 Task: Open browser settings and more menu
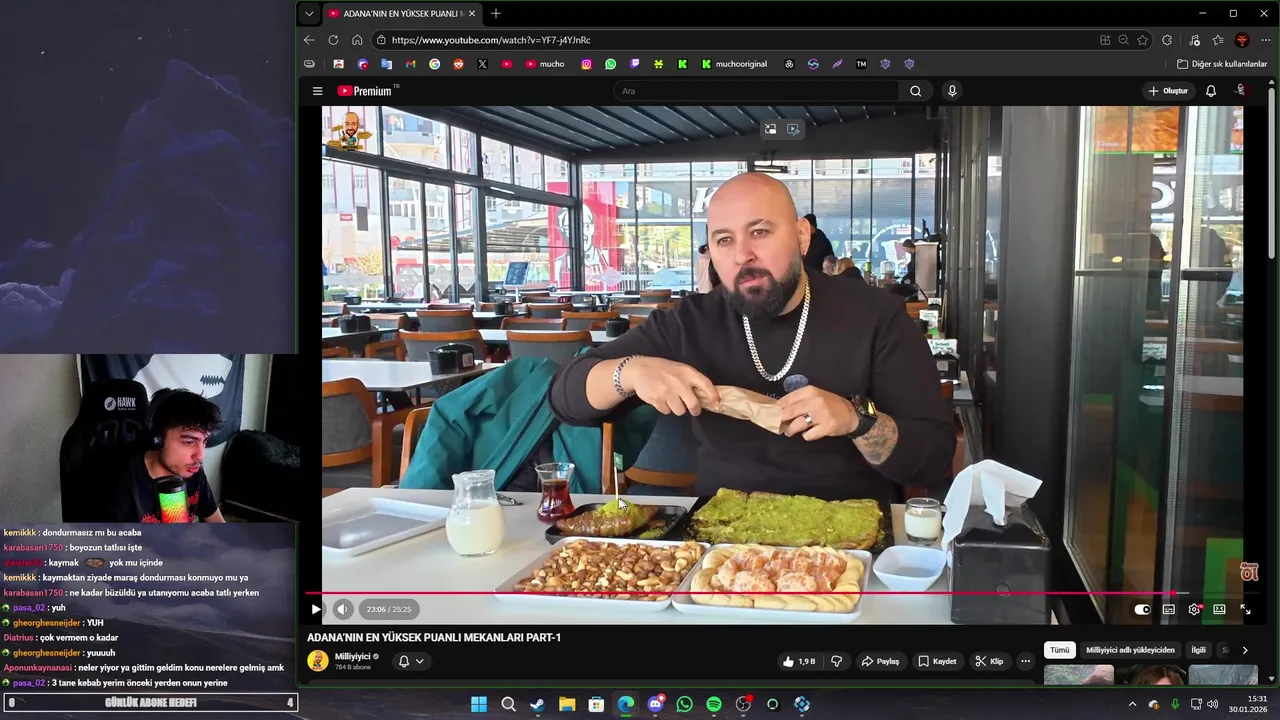click(x=1266, y=40)
